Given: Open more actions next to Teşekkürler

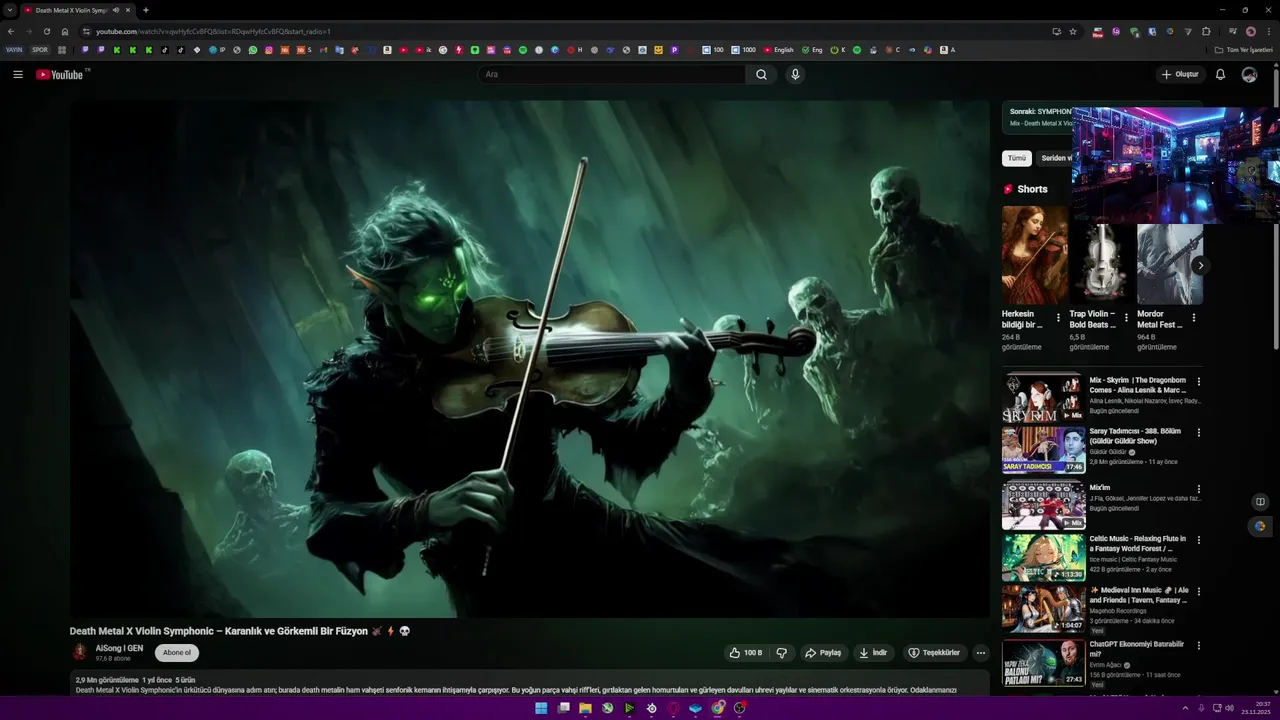Looking at the screenshot, I should pyautogui.click(x=981, y=653).
